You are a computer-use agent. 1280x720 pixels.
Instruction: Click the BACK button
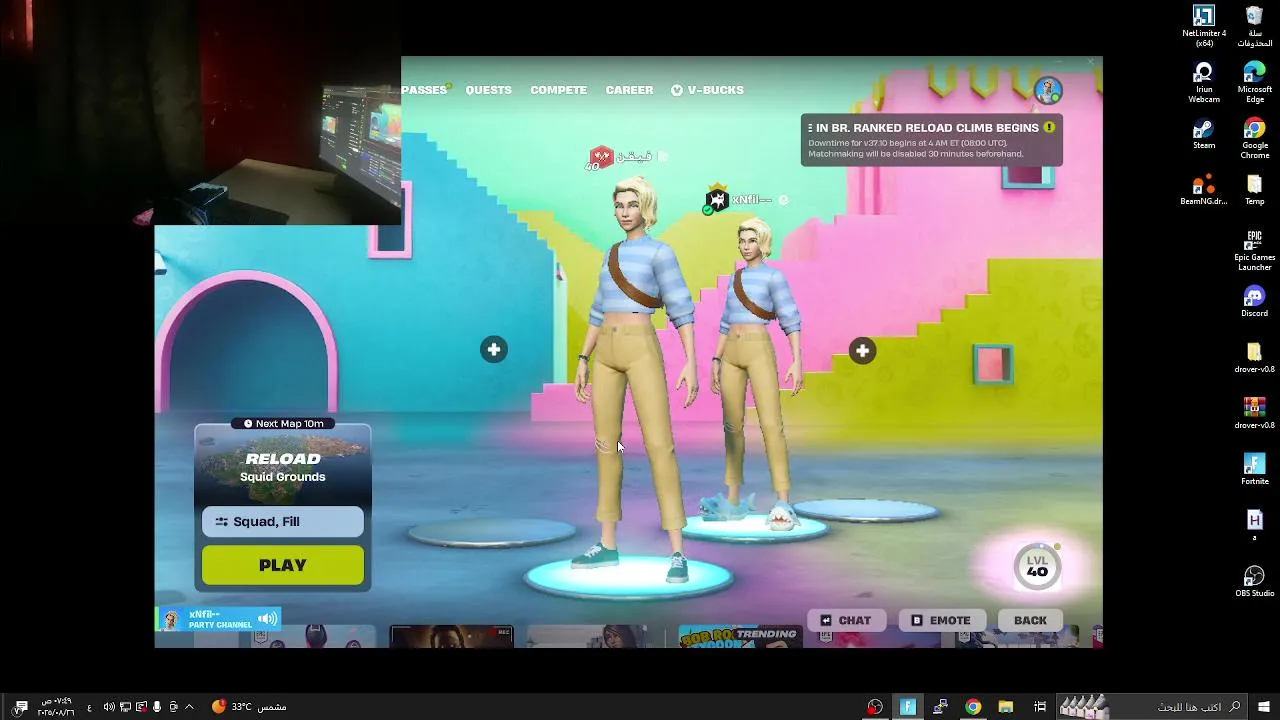[x=1030, y=620]
